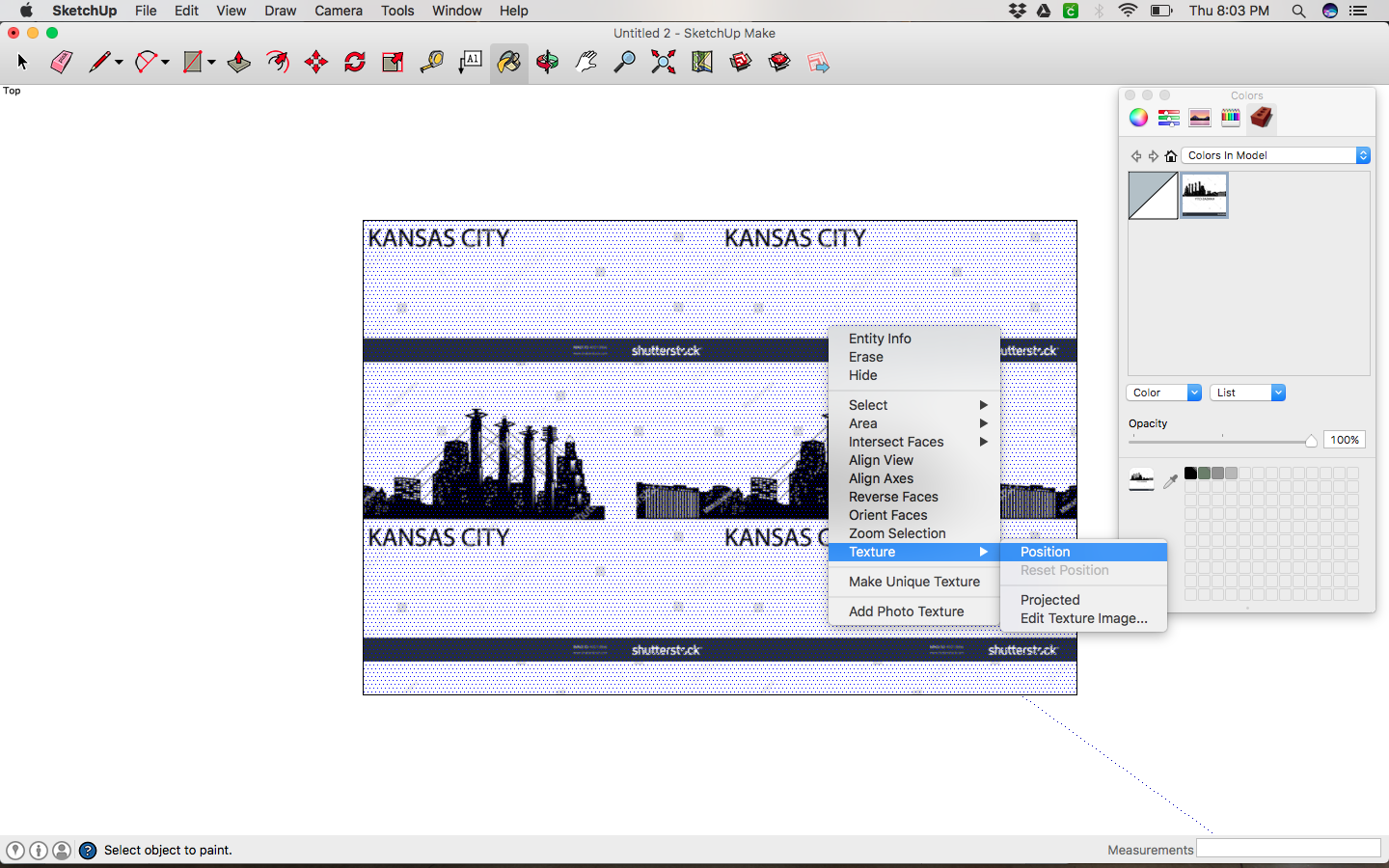Open the Shapes tool dropdown arrow
The height and width of the screenshot is (868, 1389).
point(211,63)
